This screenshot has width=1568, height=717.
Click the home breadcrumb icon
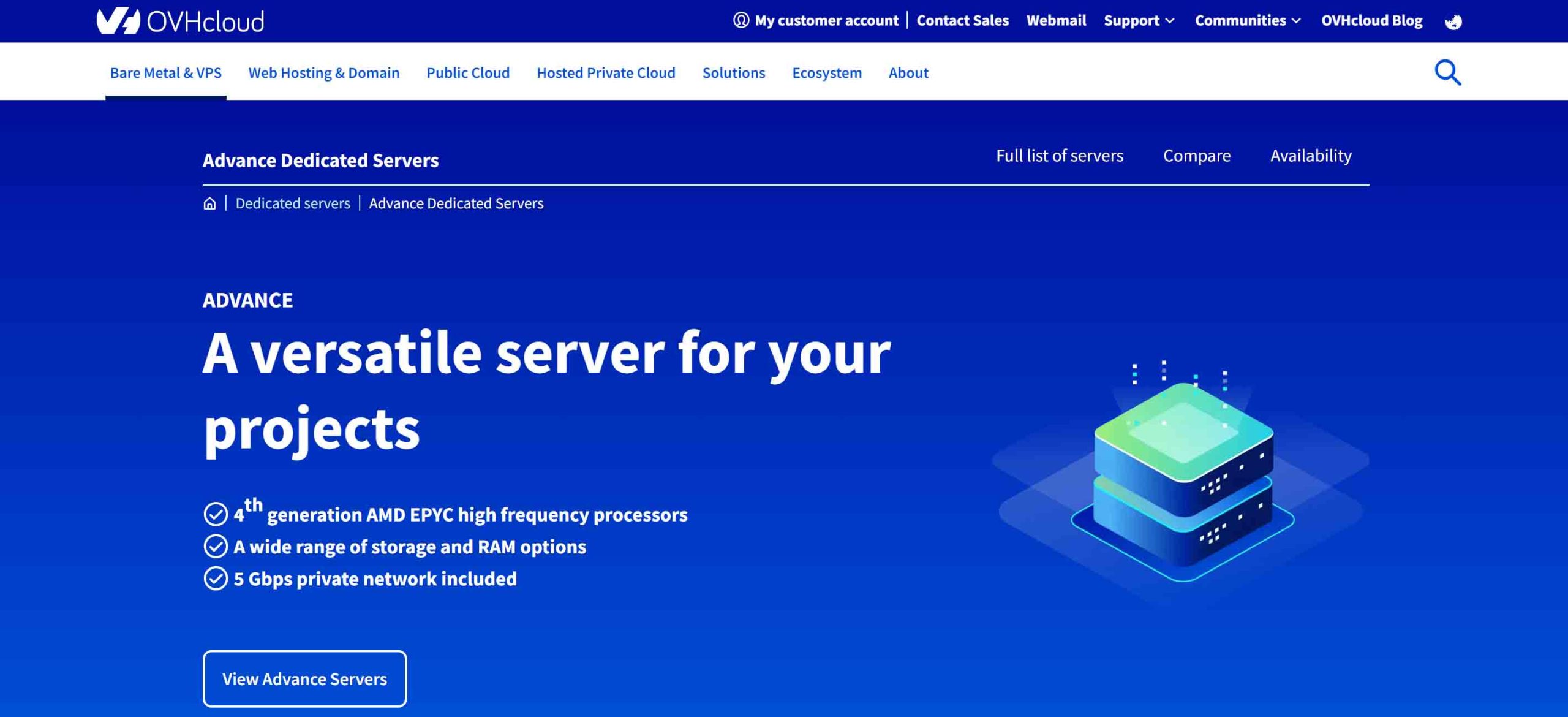(209, 203)
